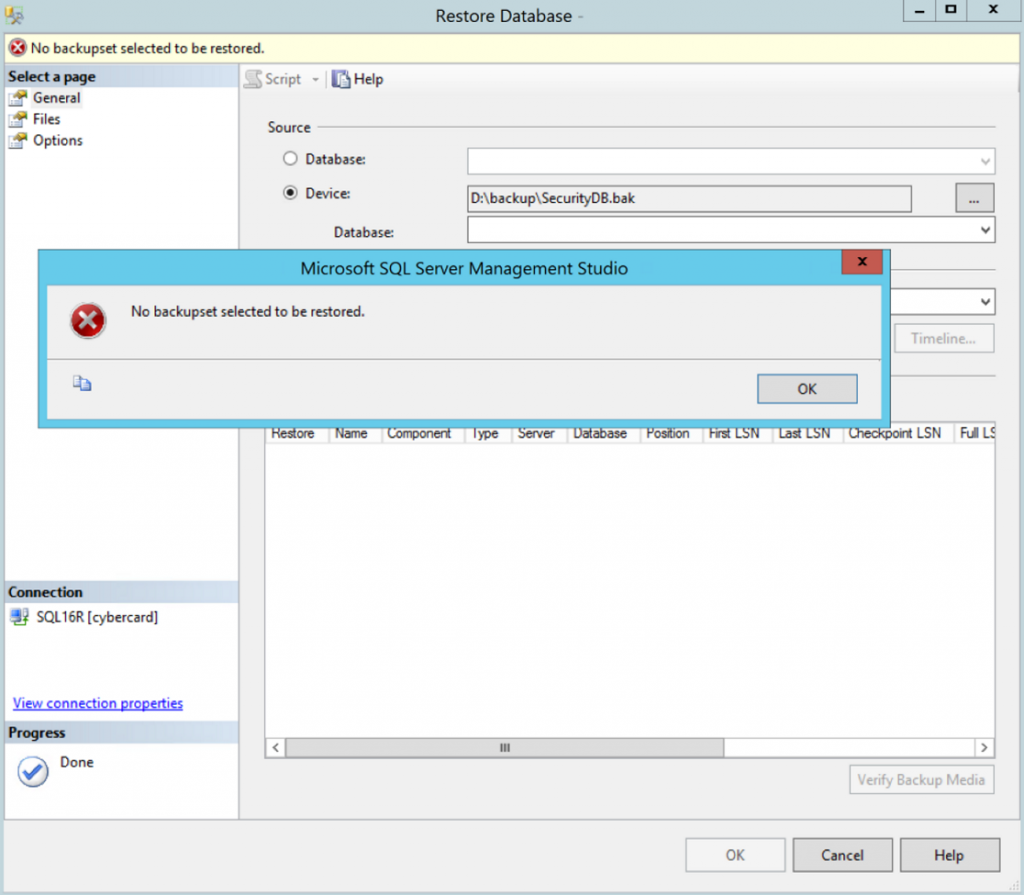The width and height of the screenshot is (1024, 895).
Task: Open the General page
Action: coord(57,98)
